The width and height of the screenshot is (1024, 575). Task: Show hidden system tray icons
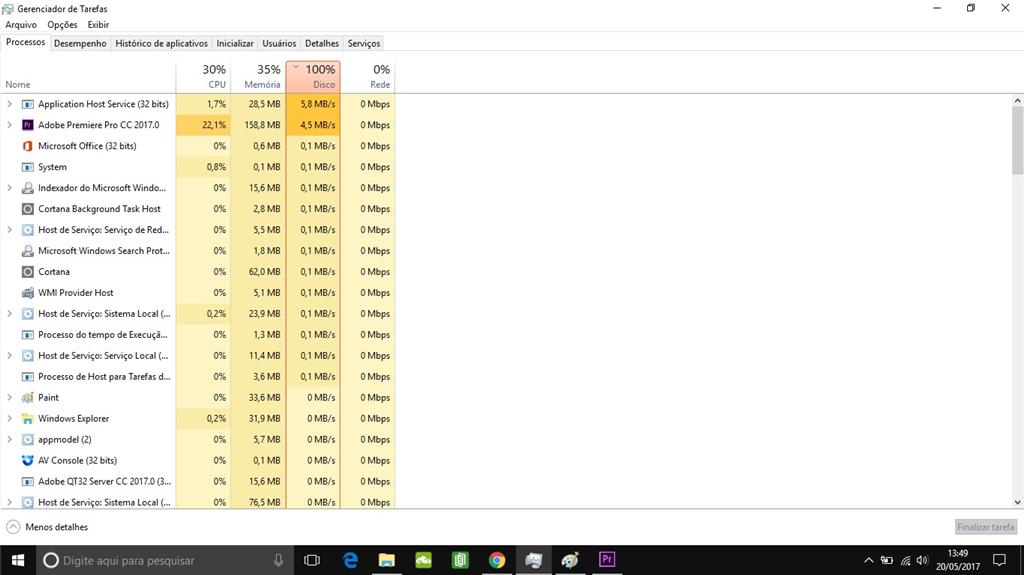pos(869,560)
